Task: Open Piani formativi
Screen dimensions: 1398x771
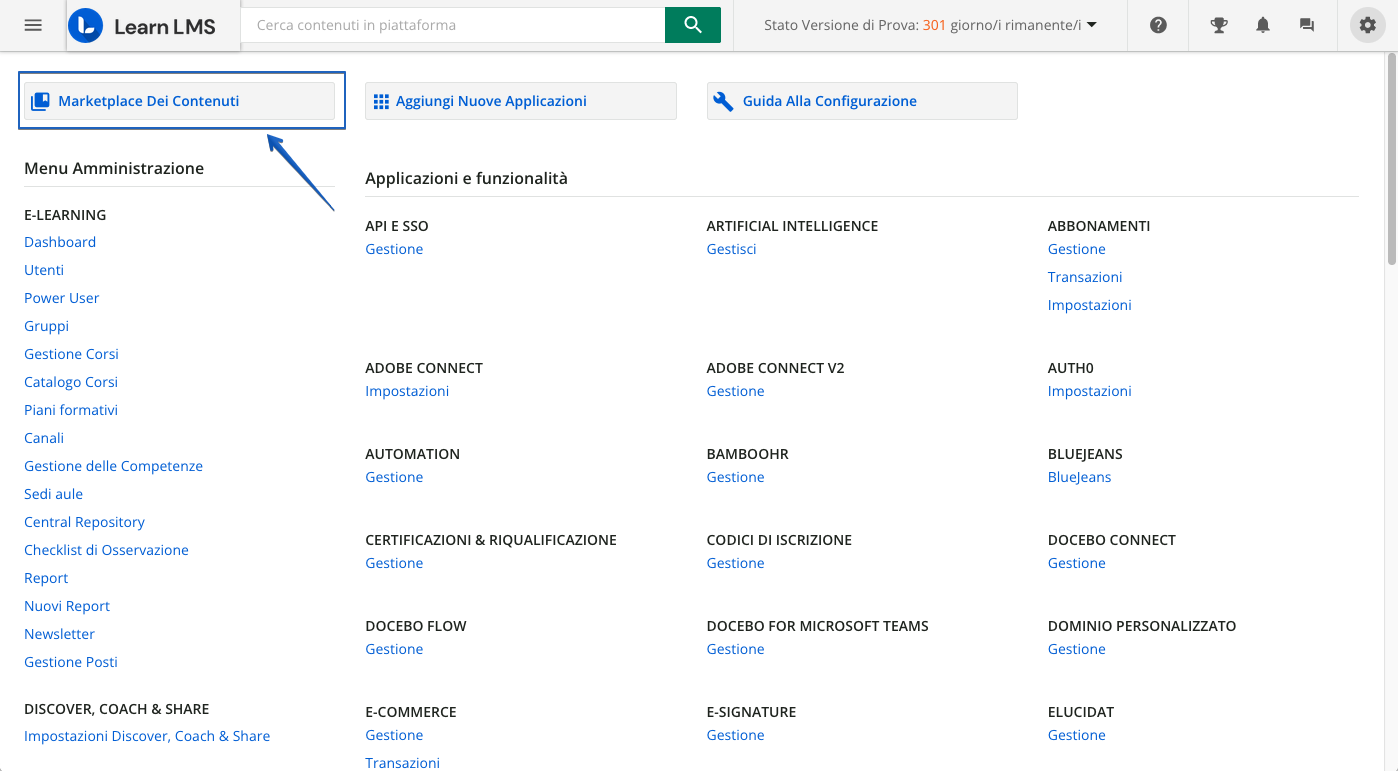Action: (71, 410)
